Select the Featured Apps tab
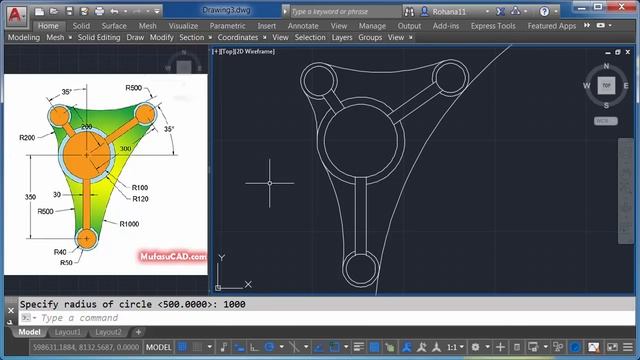Screen dimensions: 640x360 (x=551, y=26)
